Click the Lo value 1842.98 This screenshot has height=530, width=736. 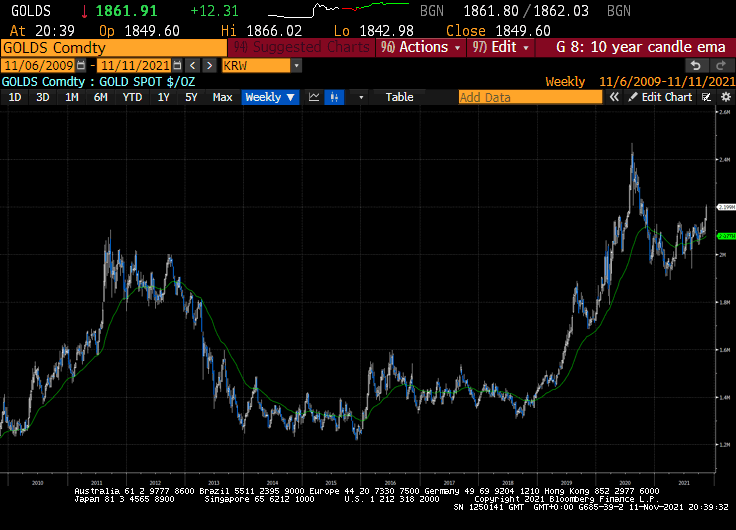pyautogui.click(x=386, y=31)
